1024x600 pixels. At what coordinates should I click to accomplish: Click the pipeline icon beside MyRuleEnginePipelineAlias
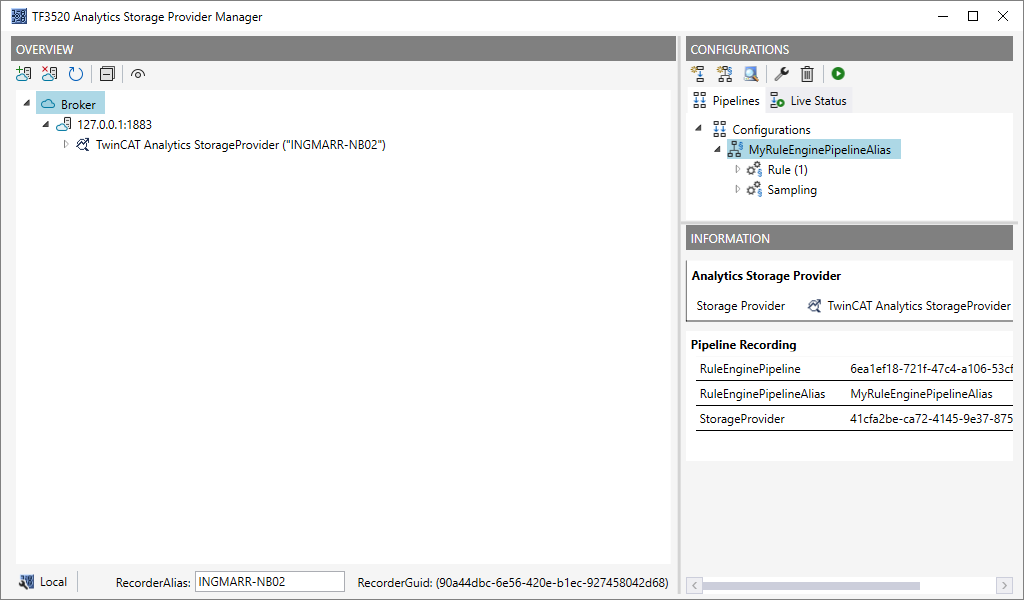point(735,150)
